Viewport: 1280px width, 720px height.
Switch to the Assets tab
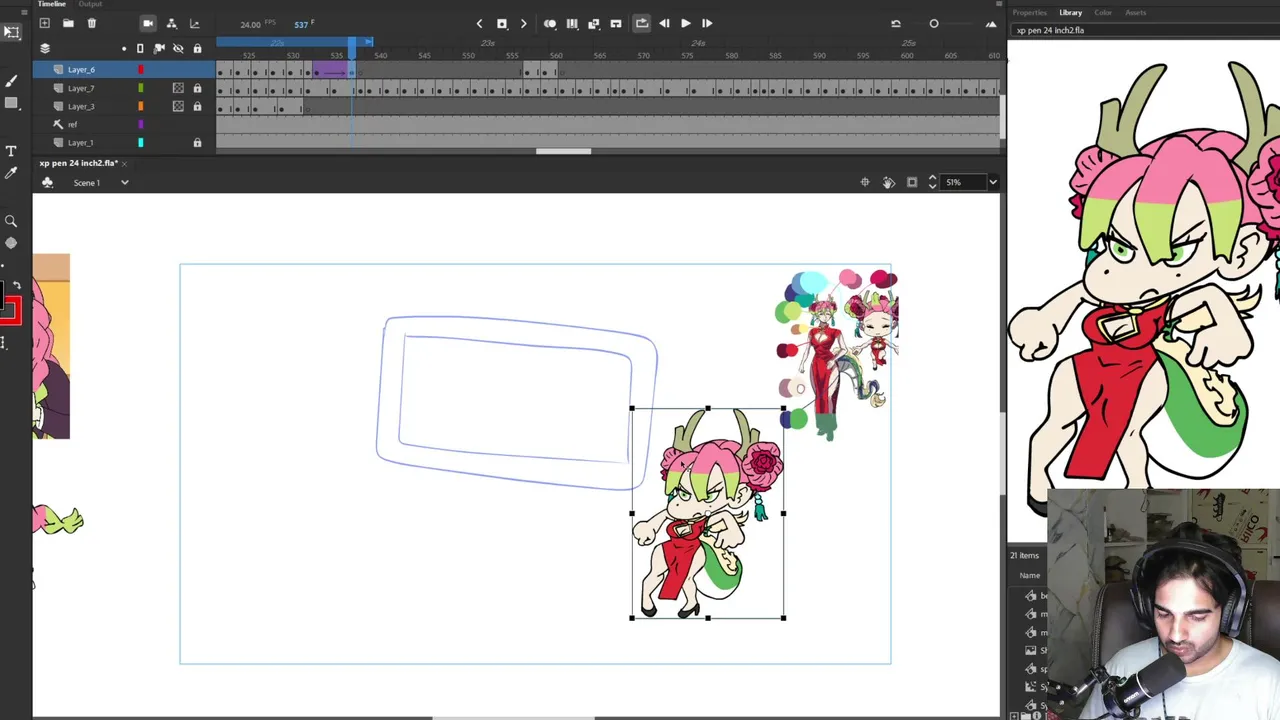pos(1135,12)
